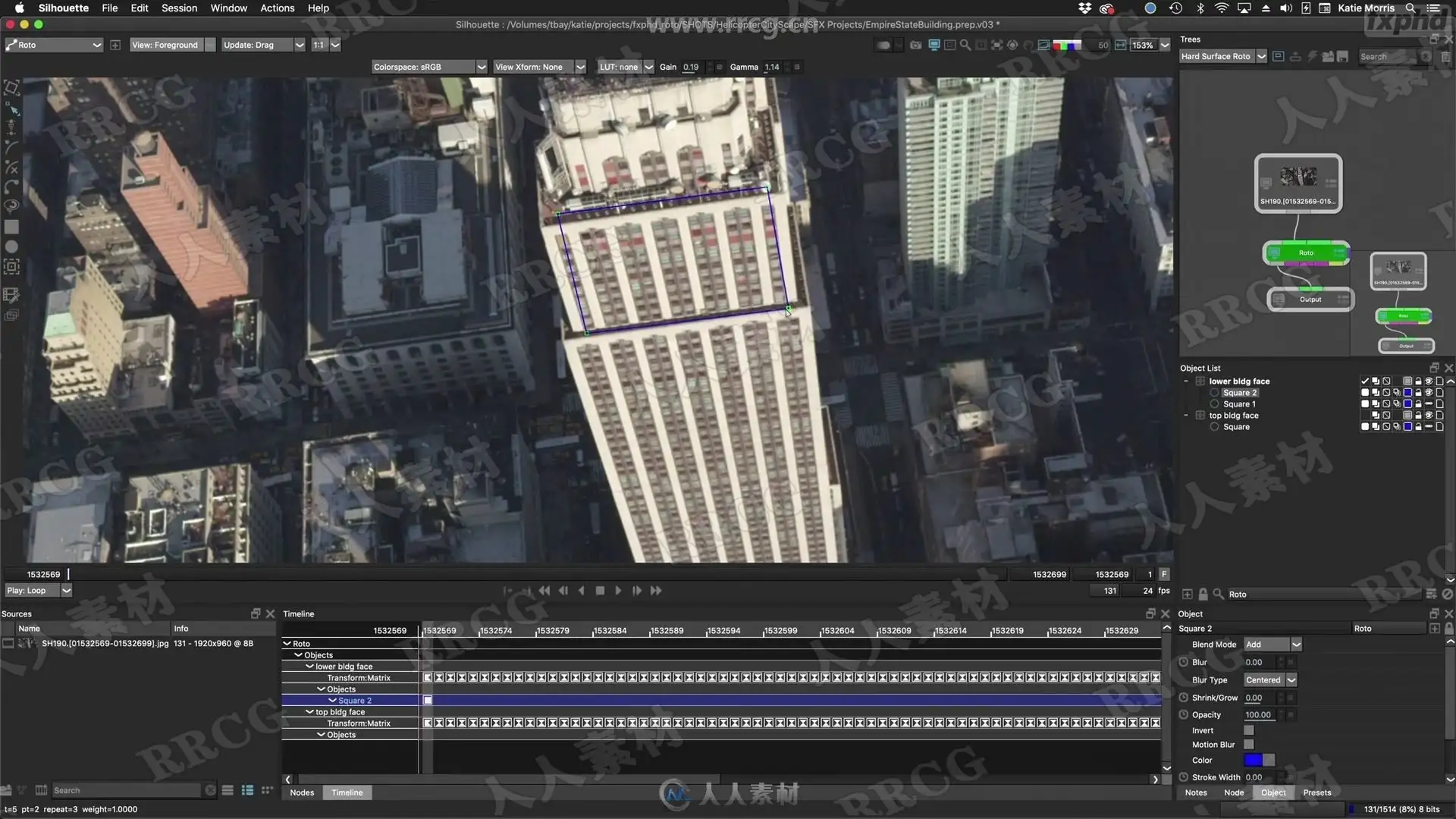Choose the Square shape tool
Screen dimensions: 1456x819
click(11, 227)
